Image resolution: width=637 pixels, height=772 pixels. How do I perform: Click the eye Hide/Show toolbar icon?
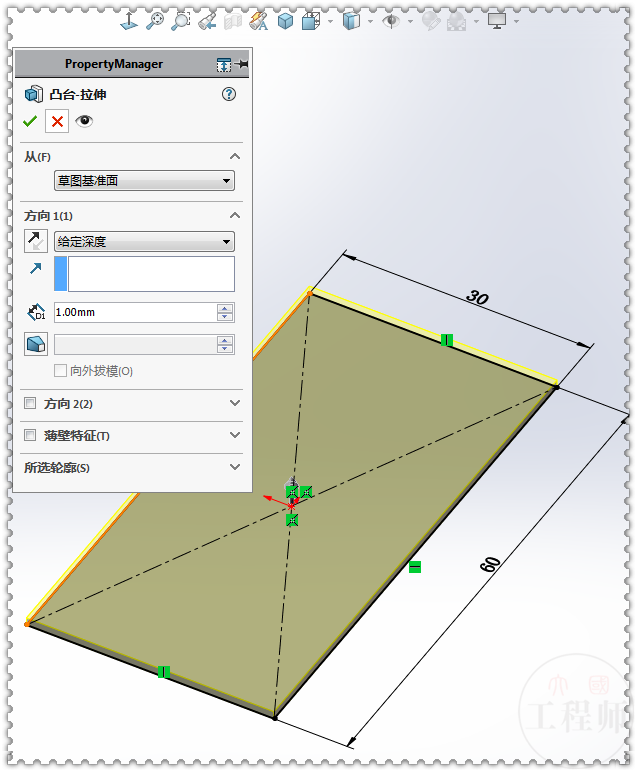tap(391, 21)
